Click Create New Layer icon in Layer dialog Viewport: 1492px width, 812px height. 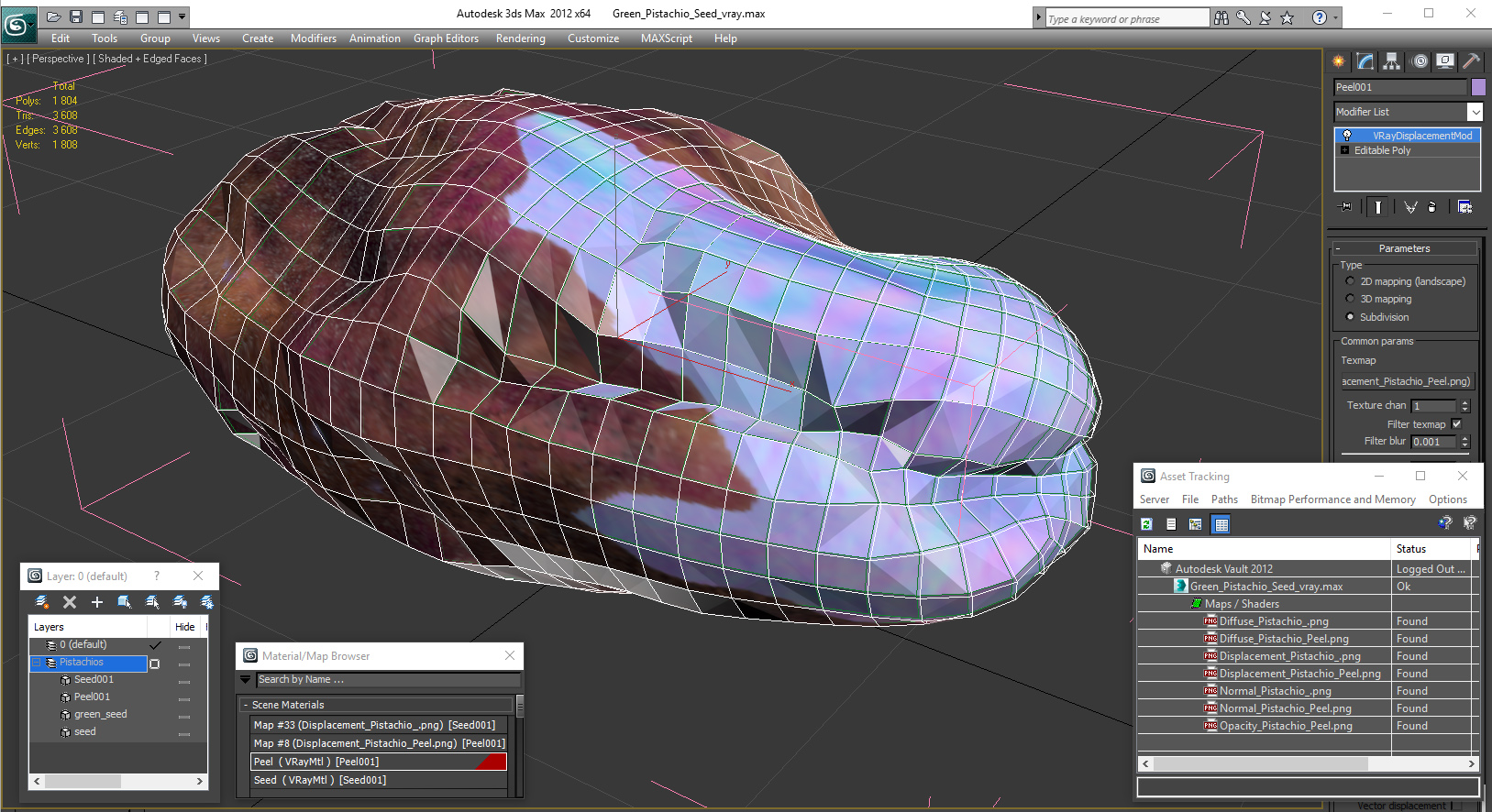coord(42,602)
